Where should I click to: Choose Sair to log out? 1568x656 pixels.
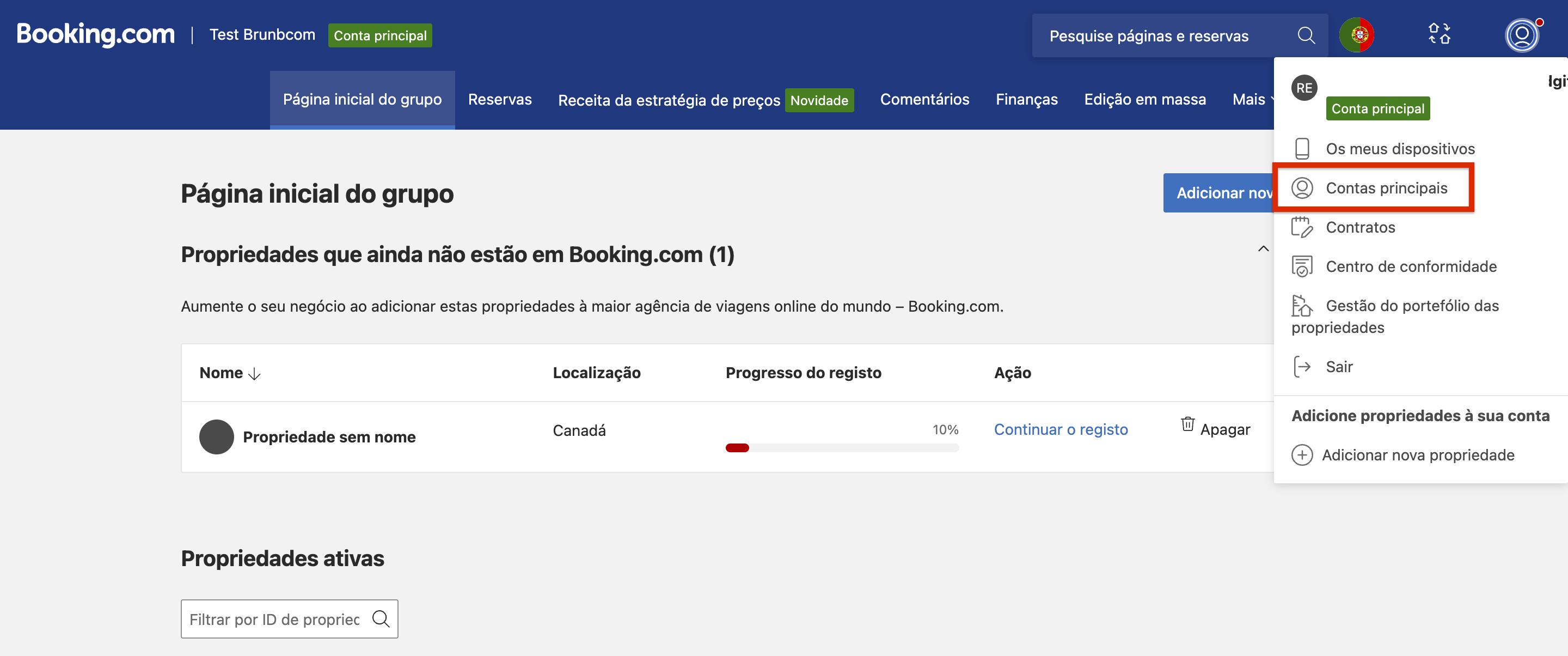pos(1339,367)
